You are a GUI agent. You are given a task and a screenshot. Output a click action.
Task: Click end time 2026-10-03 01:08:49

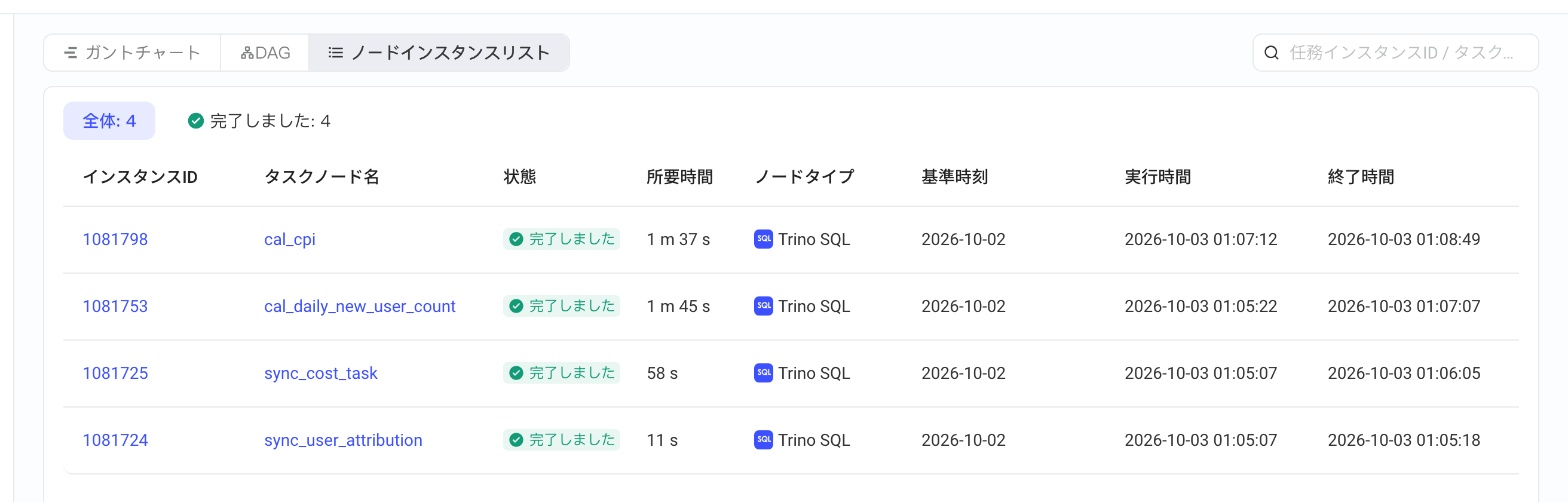[1404, 239]
